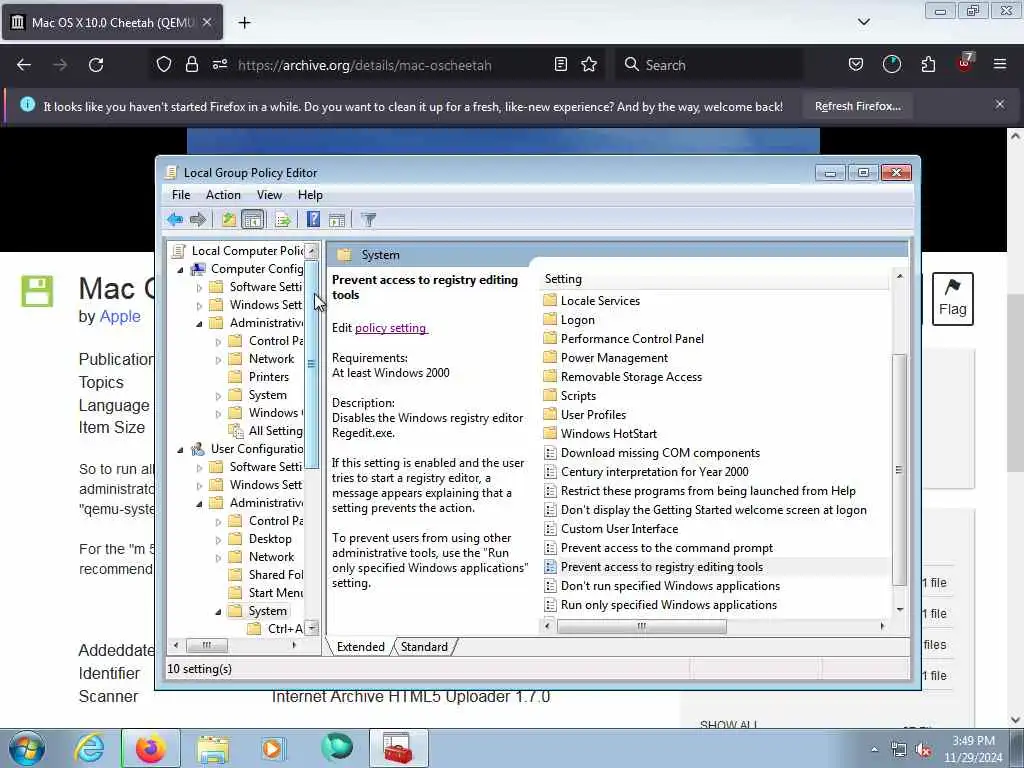Switch to the Standard tab
1024x768 pixels.
tap(424, 647)
